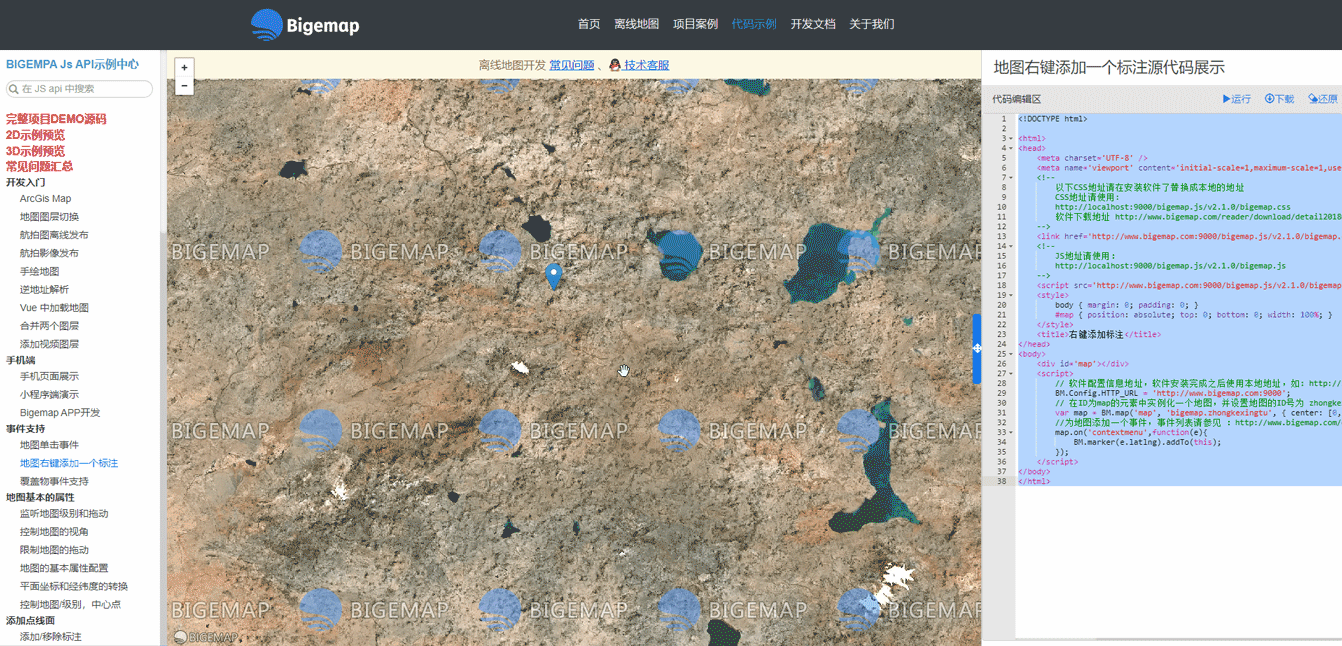
Task: Select 限制地图的拖动 example
Action: pos(54,550)
